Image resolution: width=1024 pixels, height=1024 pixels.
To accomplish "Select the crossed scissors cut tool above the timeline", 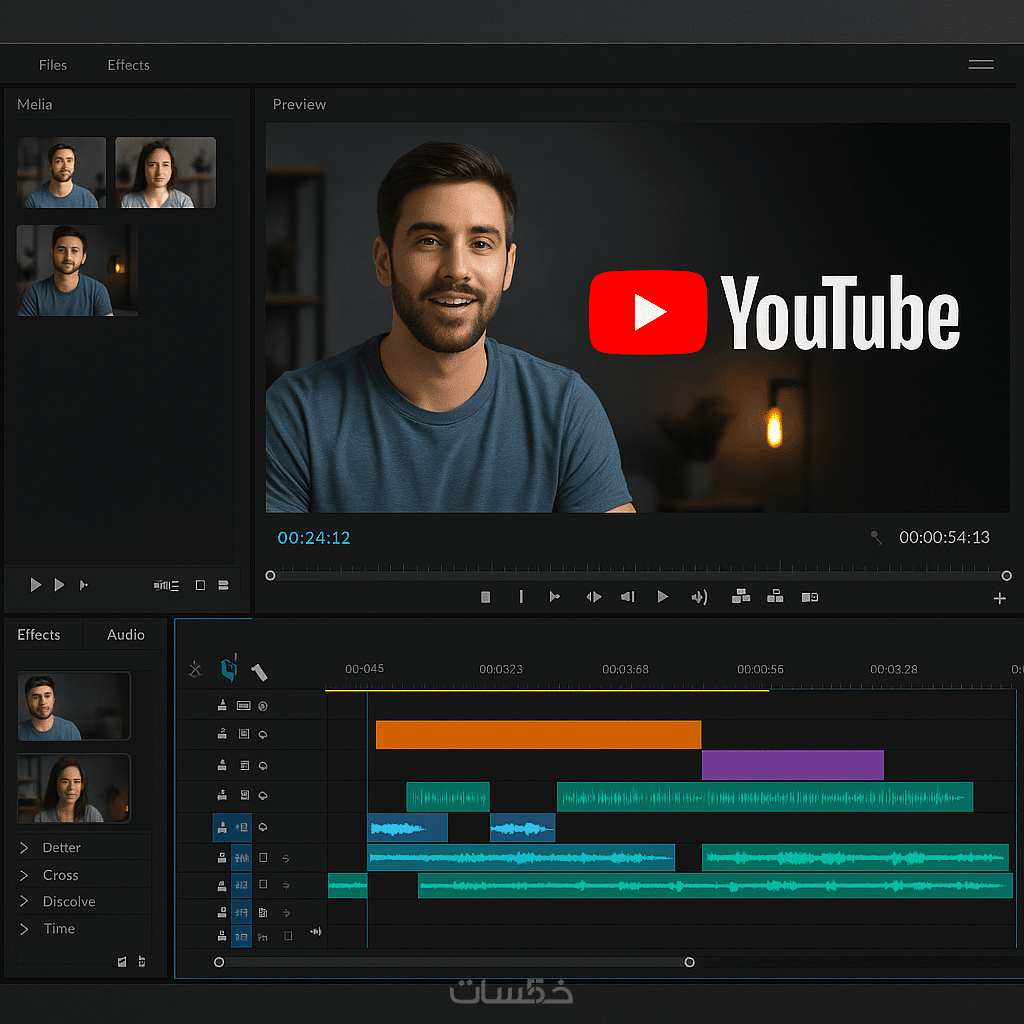I will (x=195, y=669).
